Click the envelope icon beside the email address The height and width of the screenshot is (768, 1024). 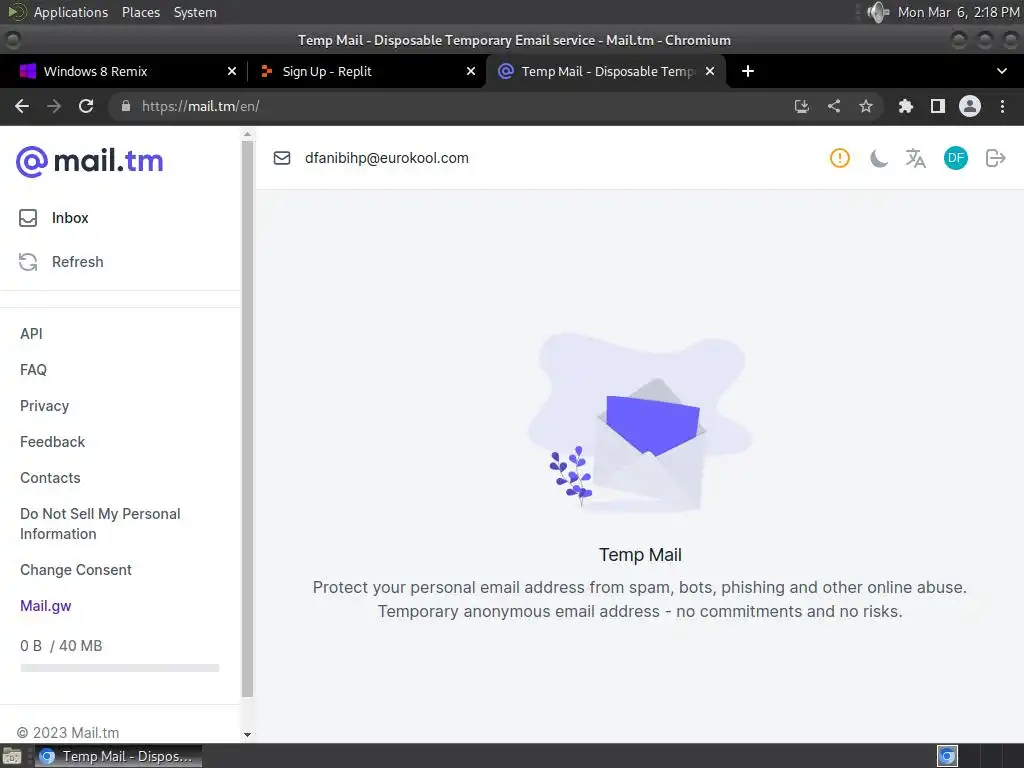[282, 158]
